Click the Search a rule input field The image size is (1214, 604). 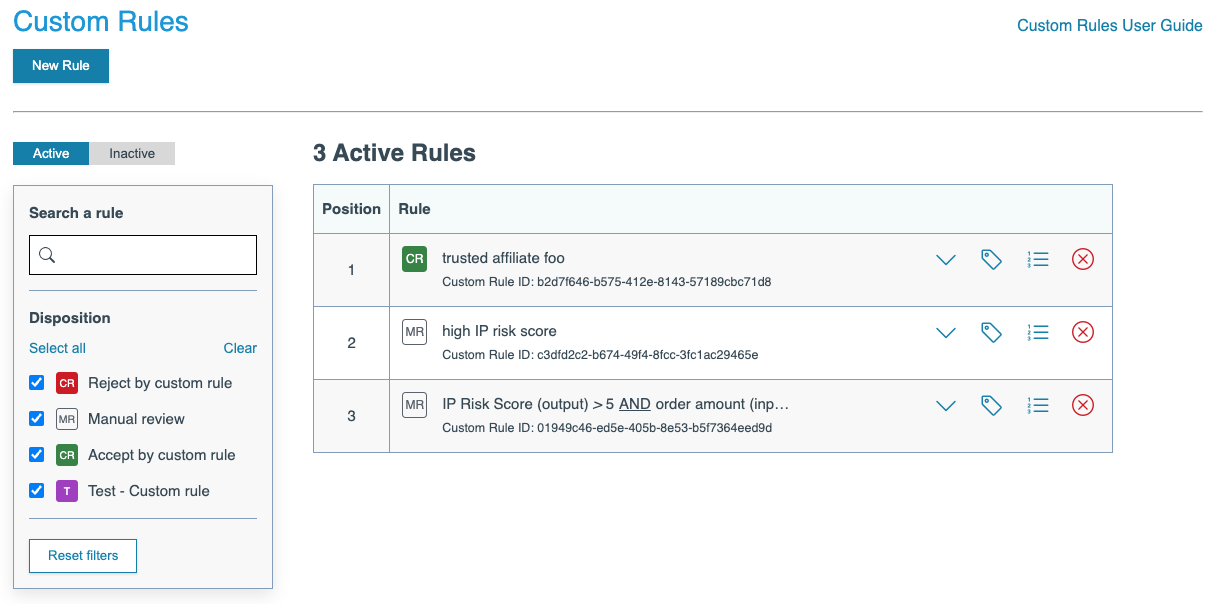(143, 255)
